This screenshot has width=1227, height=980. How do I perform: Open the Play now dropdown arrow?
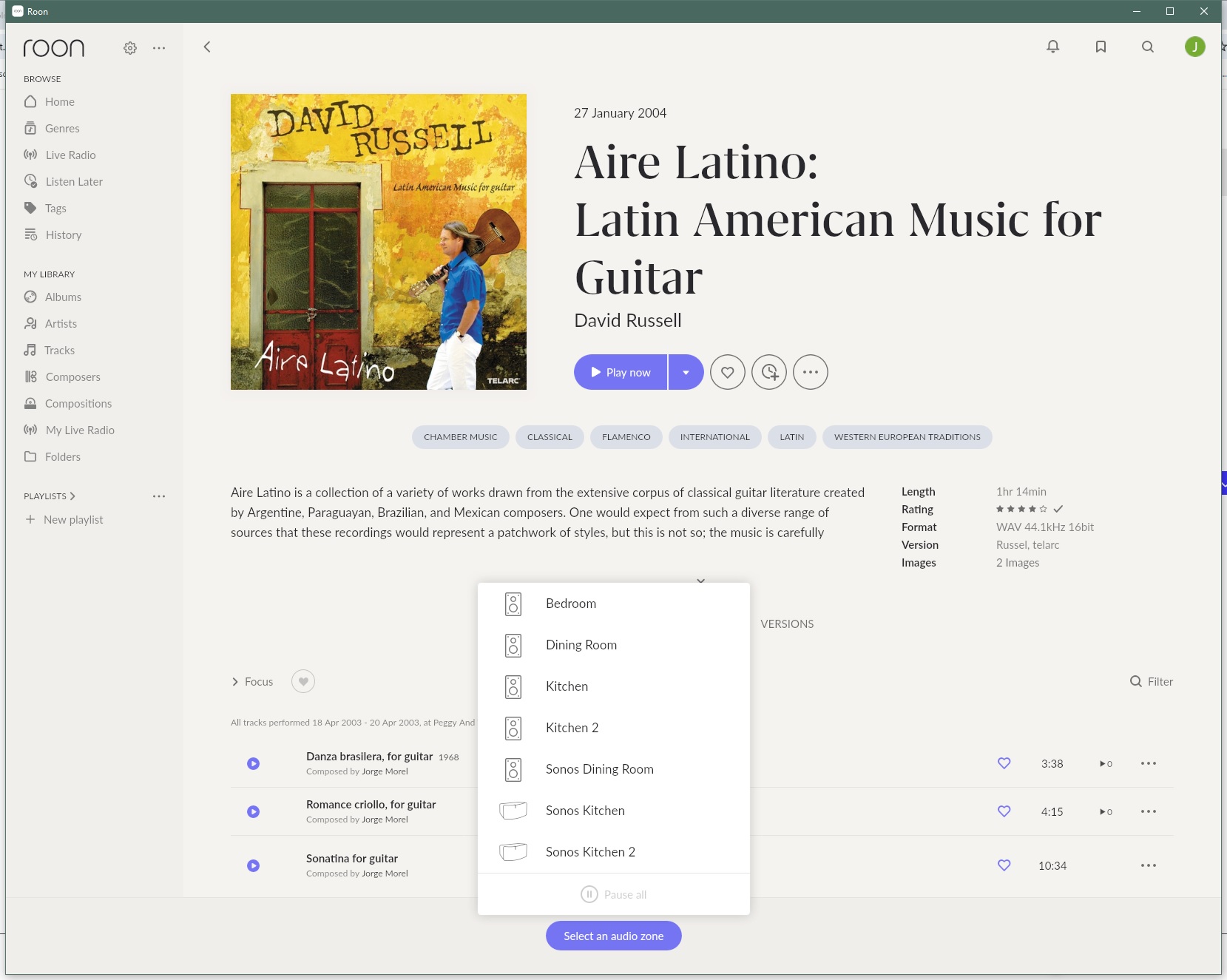[x=686, y=372]
